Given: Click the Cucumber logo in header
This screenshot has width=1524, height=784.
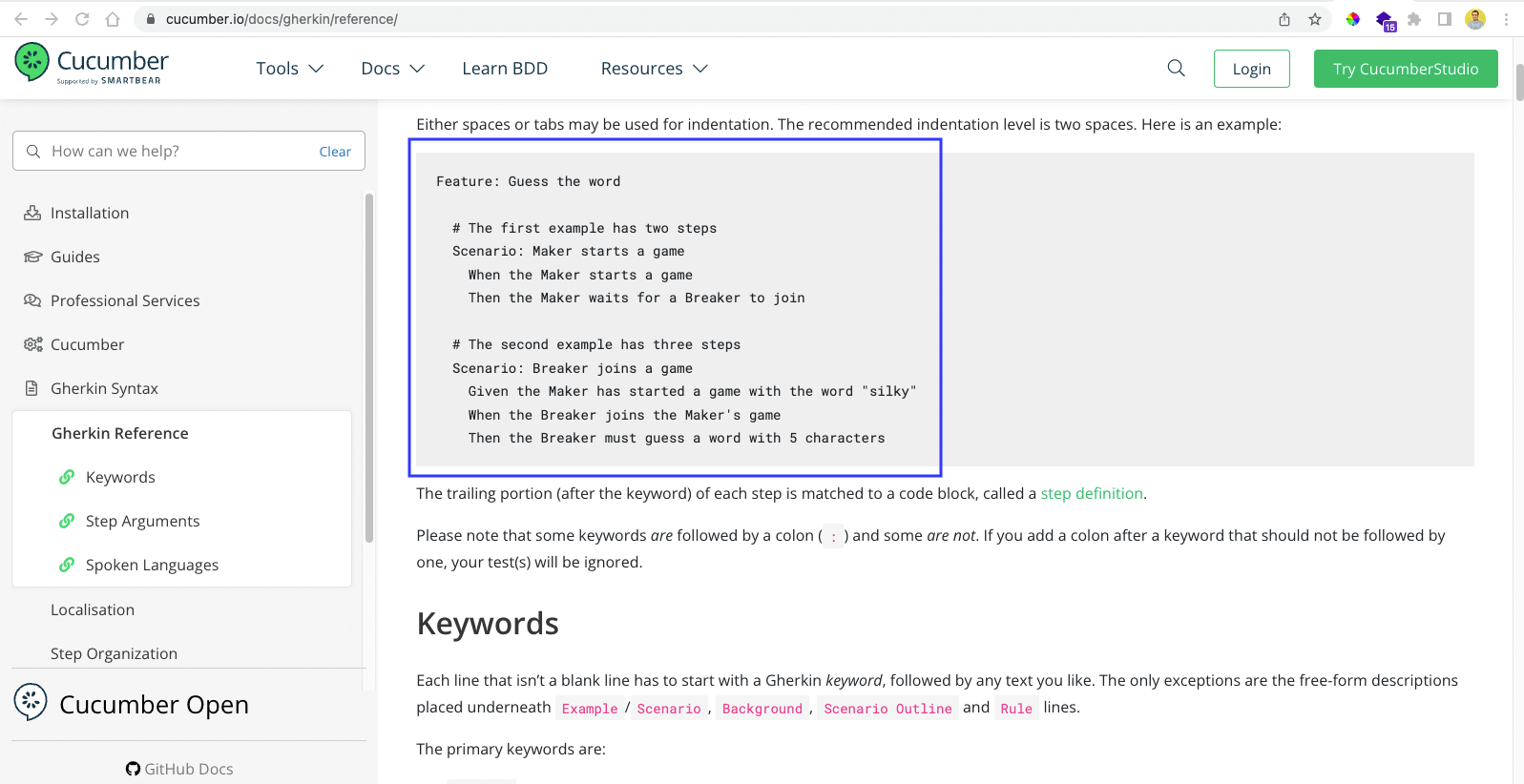Looking at the screenshot, I should 92,65.
